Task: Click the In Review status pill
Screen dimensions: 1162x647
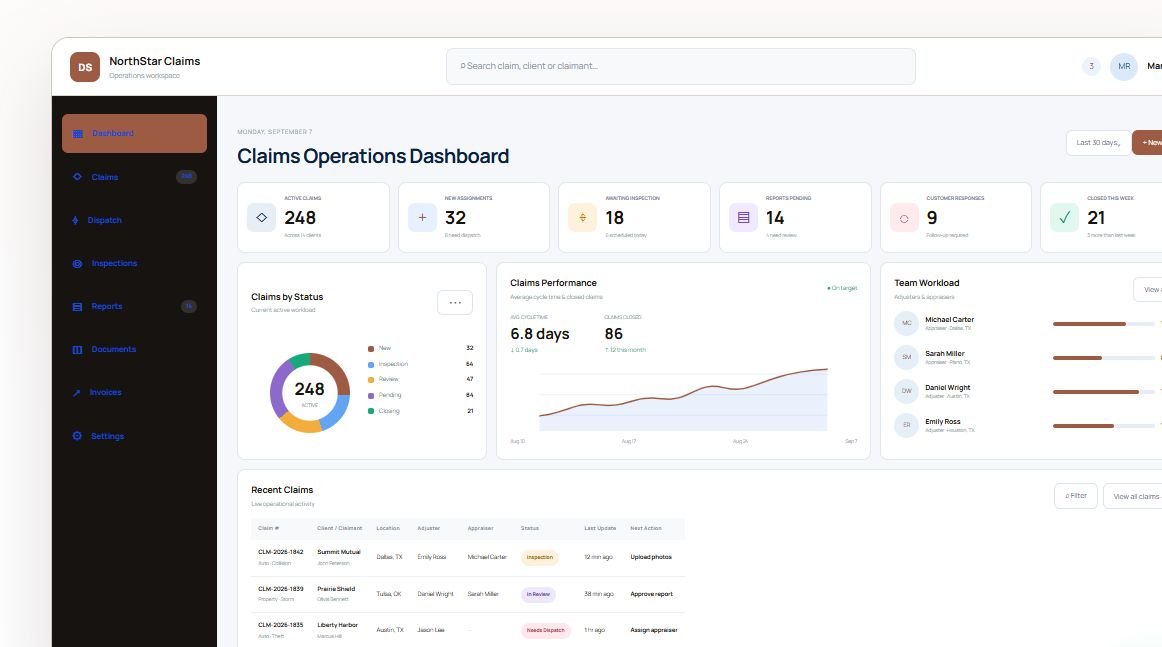Action: point(538,594)
